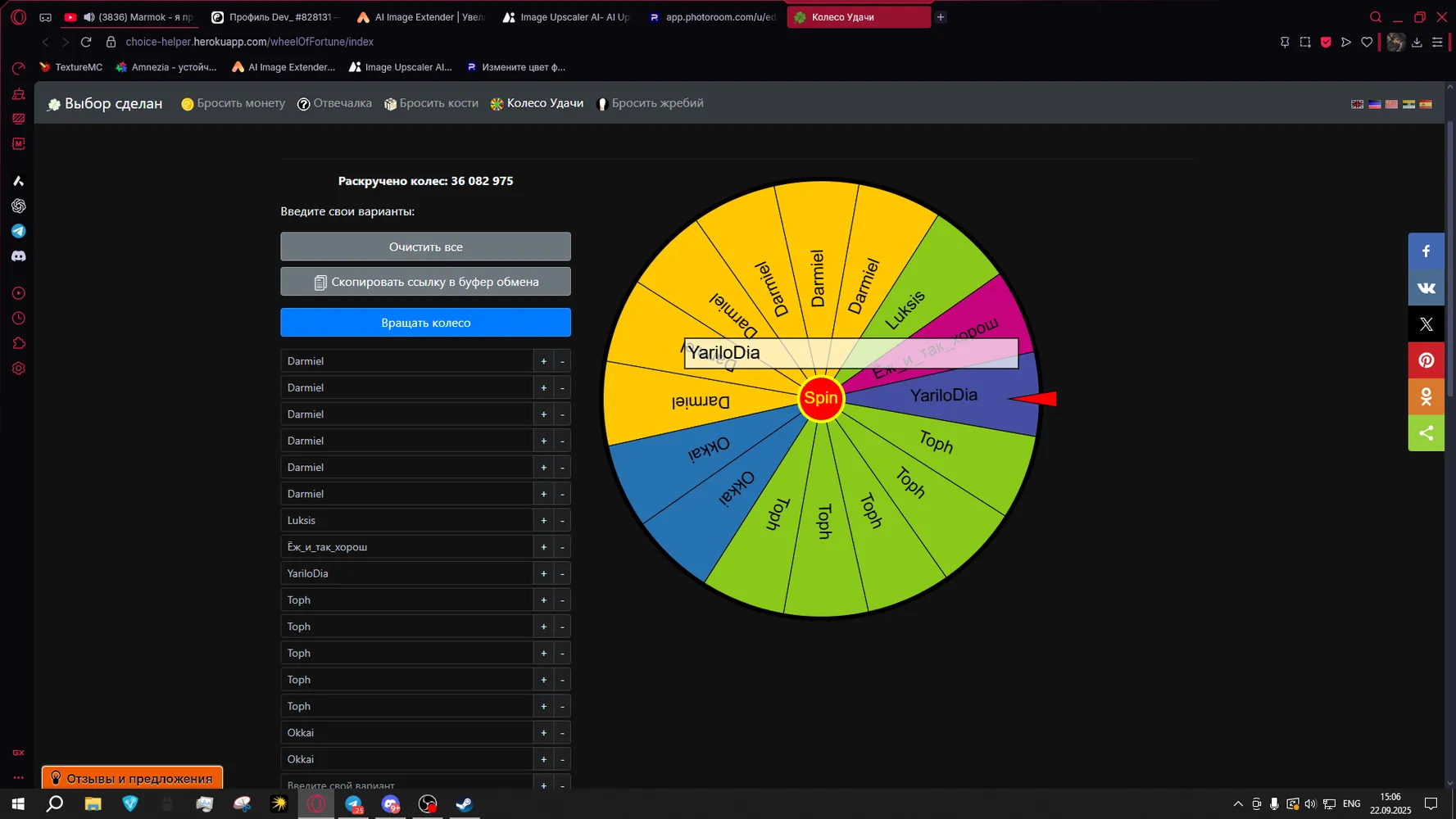Image resolution: width=1456 pixels, height=819 pixels.
Task: Open Discord sidebar panel
Action: (x=18, y=256)
